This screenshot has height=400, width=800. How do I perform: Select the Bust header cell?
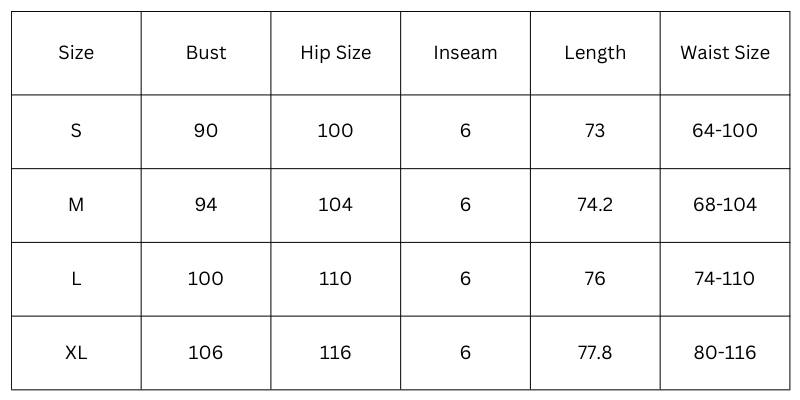[x=206, y=53]
